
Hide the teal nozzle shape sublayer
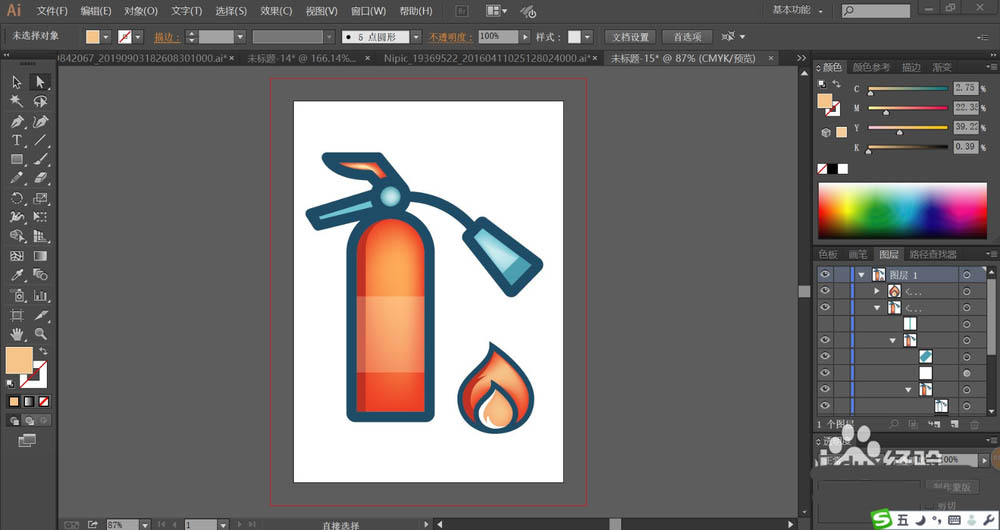825,357
